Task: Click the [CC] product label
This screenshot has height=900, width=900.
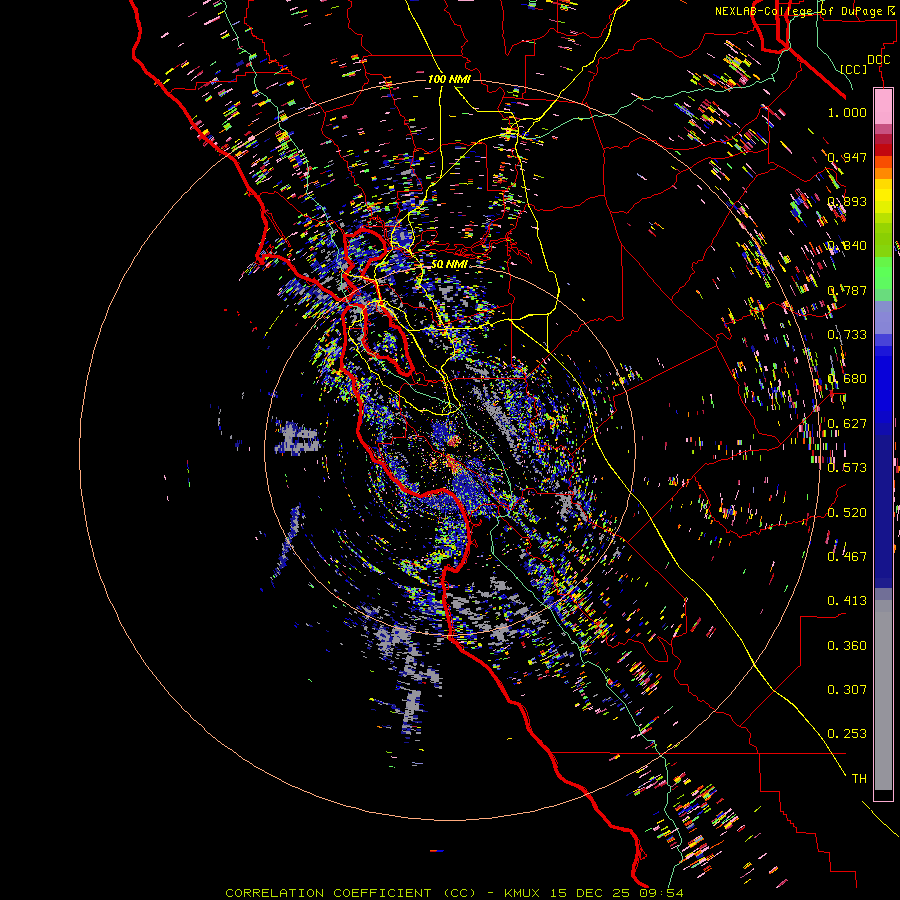Action: point(854,69)
